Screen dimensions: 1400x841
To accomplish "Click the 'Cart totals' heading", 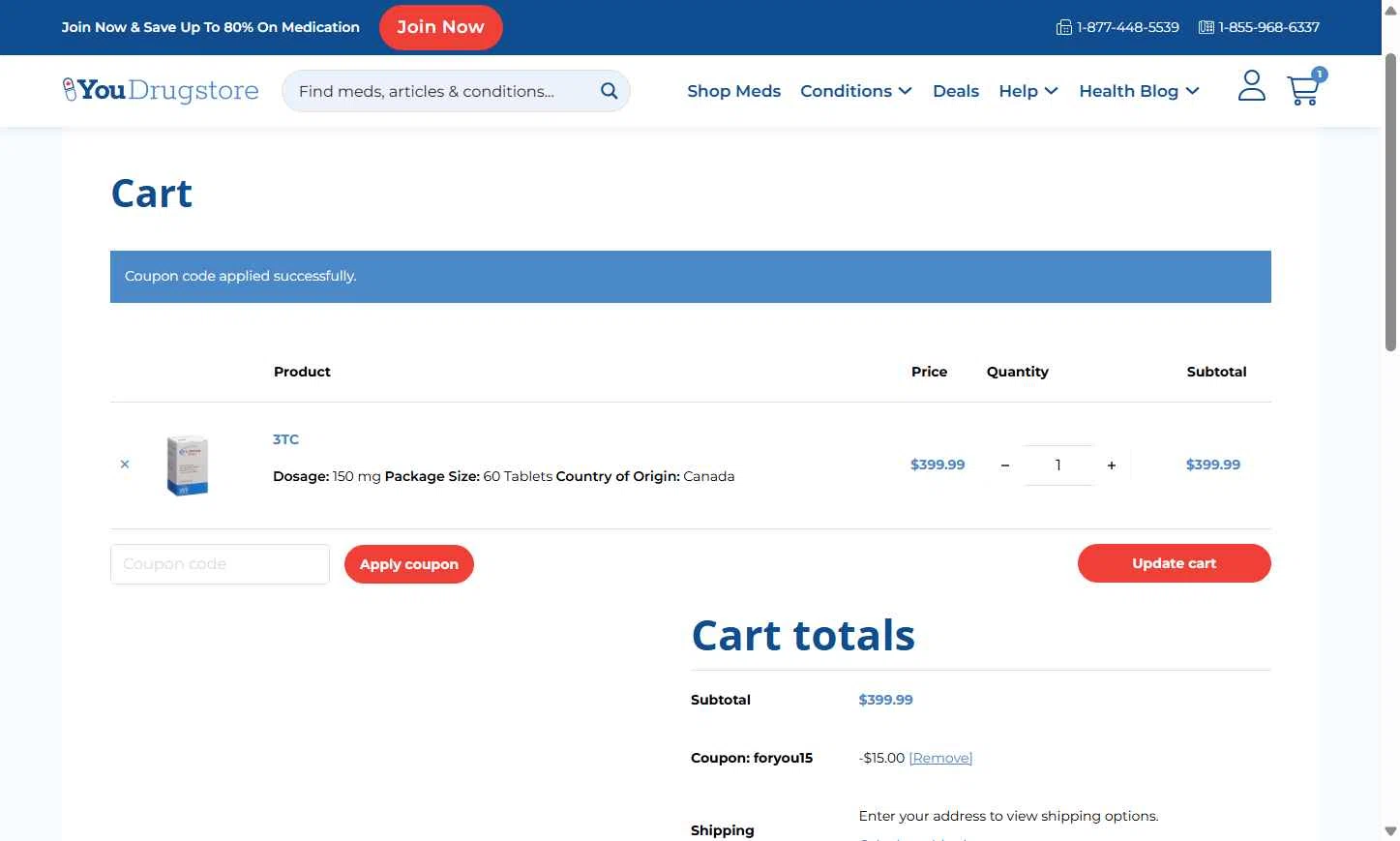I will (x=803, y=635).
